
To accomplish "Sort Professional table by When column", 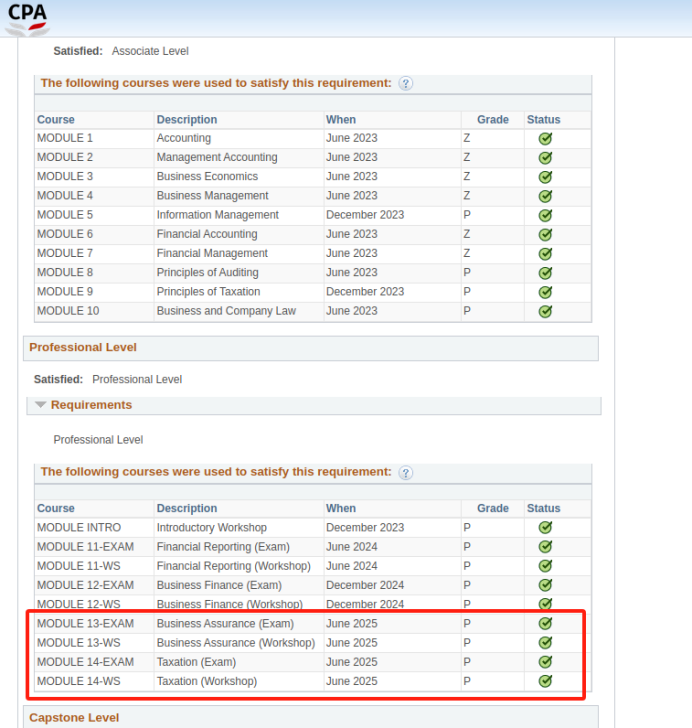I will click(340, 508).
